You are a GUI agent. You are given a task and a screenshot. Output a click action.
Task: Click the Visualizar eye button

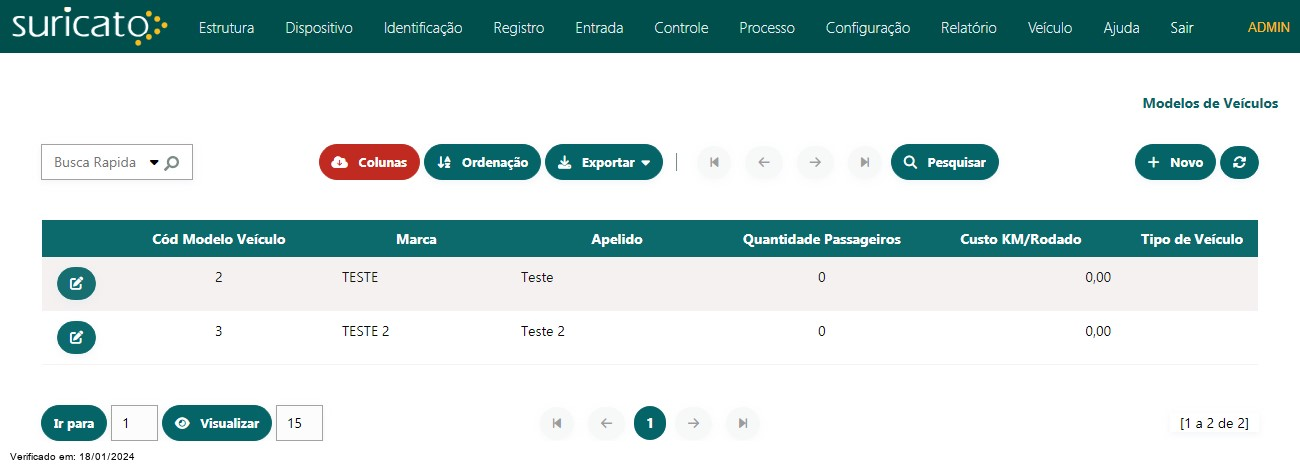pyautogui.click(x=217, y=423)
